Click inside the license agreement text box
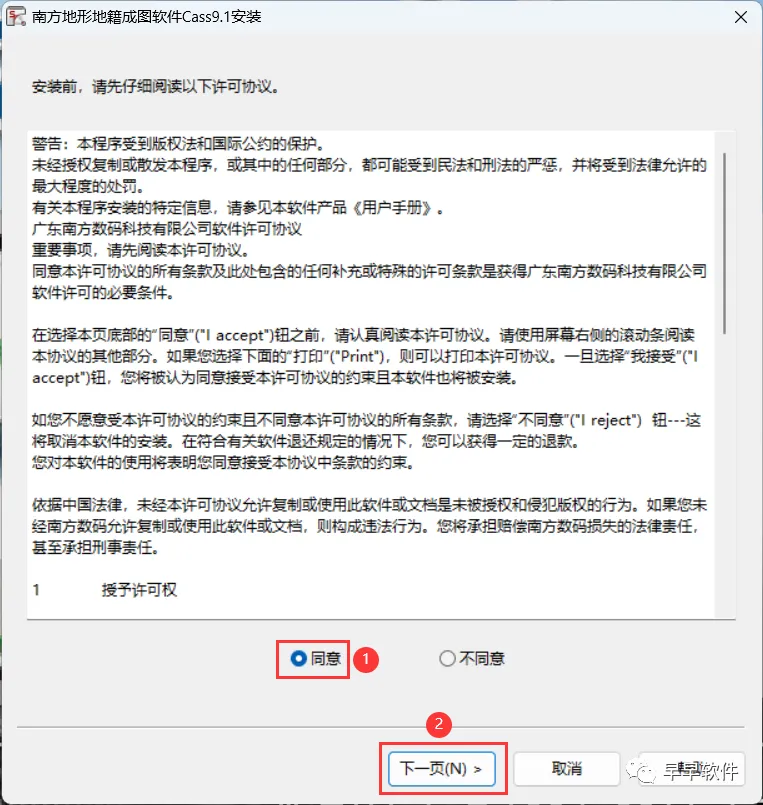 tap(371, 375)
